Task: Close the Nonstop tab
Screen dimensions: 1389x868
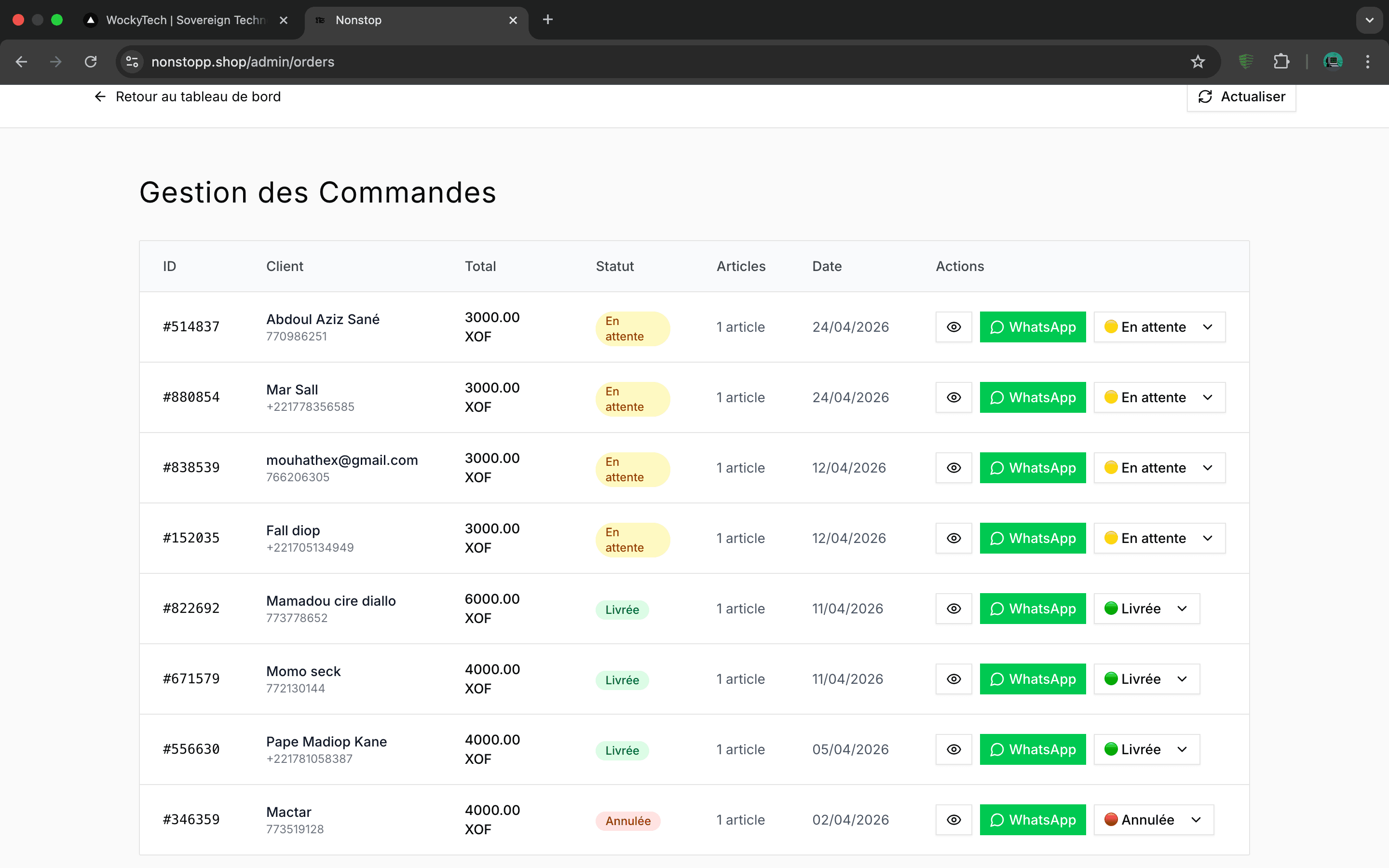Action: coord(513,20)
